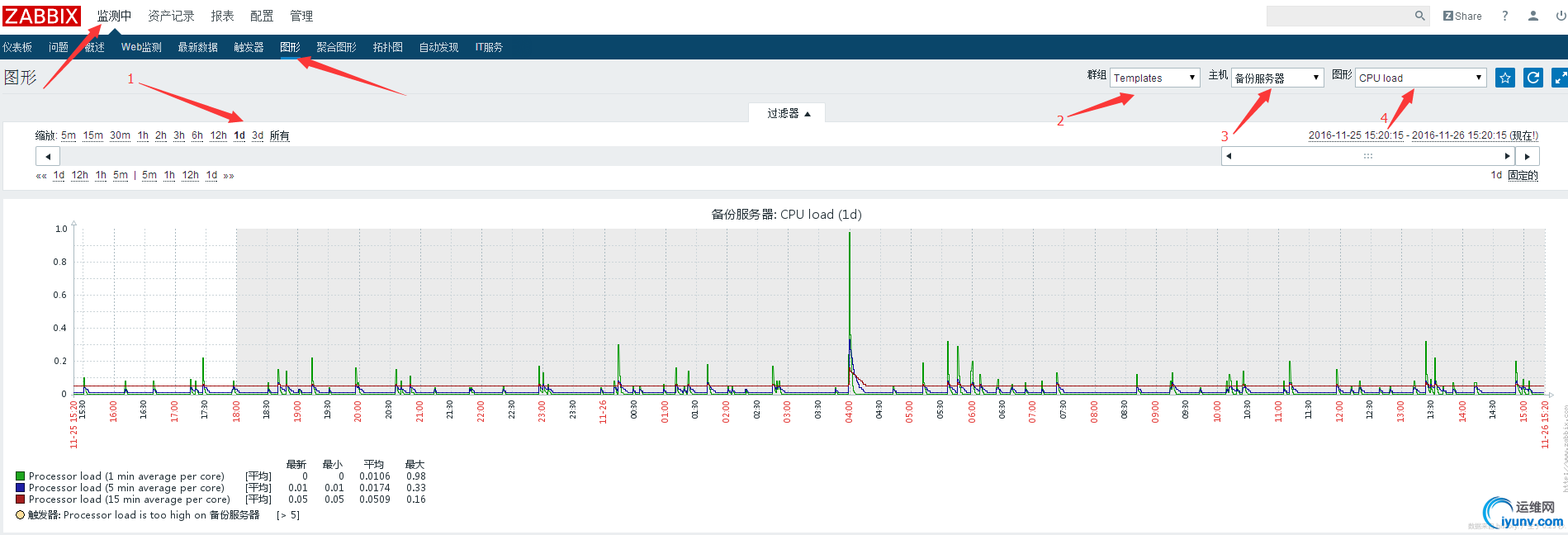
Task: Click red Processor load 15 min legend swatch
Action: point(20,499)
